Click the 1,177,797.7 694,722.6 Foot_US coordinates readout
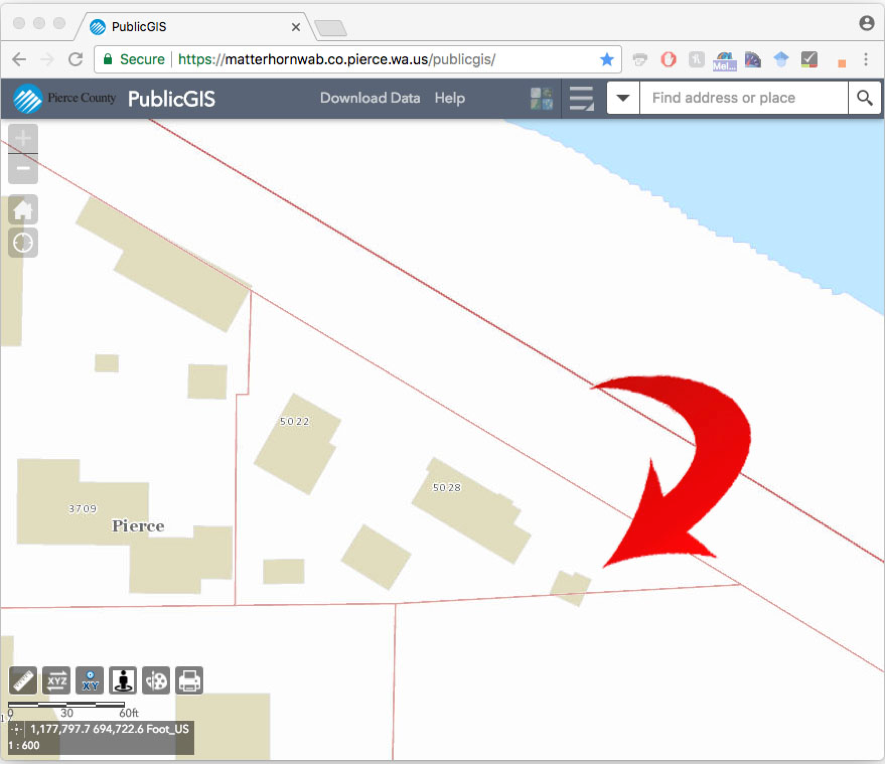 (109, 729)
